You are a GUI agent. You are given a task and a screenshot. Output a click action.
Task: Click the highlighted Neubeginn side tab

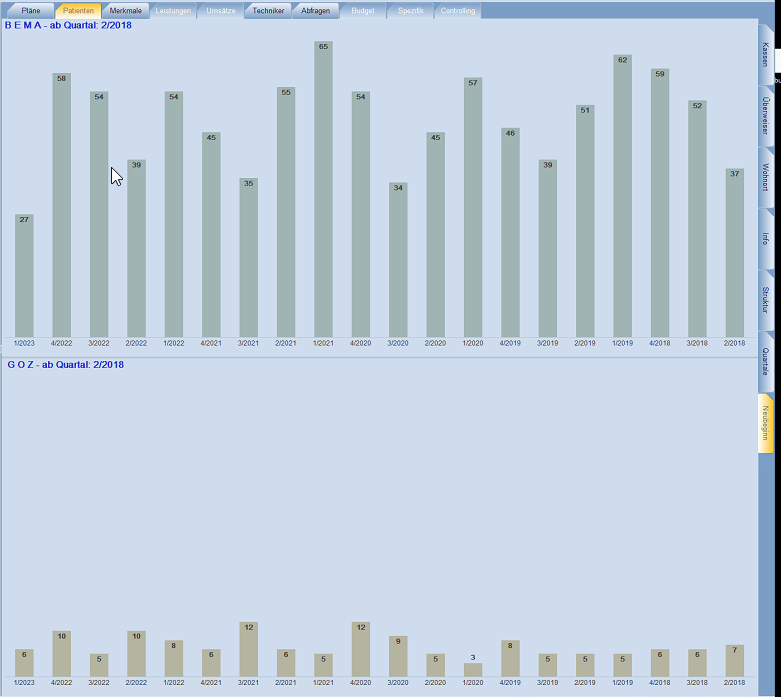765,423
